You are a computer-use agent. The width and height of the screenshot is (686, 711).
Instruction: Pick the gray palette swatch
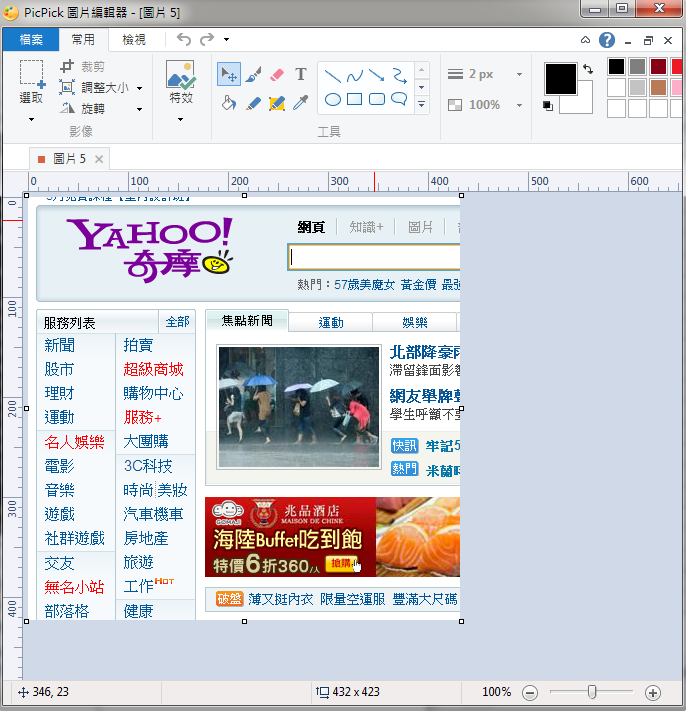637,67
